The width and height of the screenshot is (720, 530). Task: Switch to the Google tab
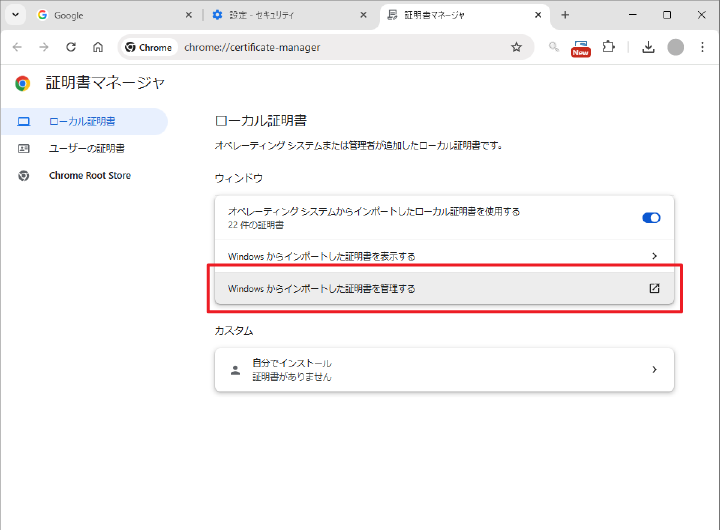[x=110, y=15]
